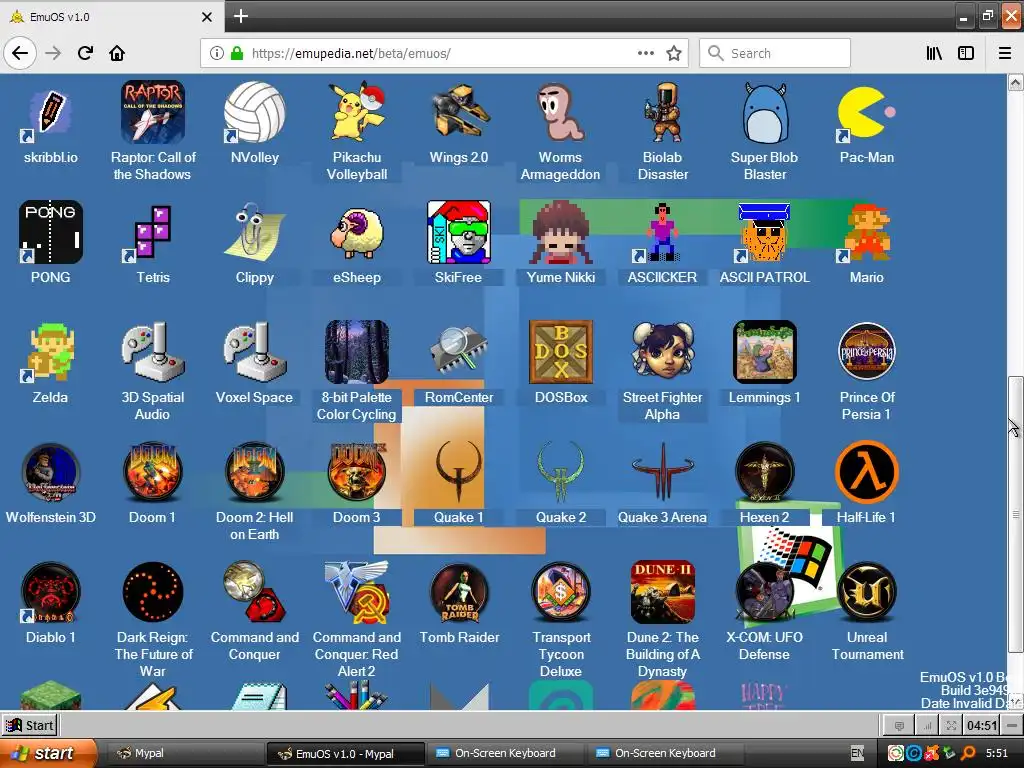The width and height of the screenshot is (1024, 768).
Task: Launch Pac-Man shortcut
Action: tap(867, 112)
